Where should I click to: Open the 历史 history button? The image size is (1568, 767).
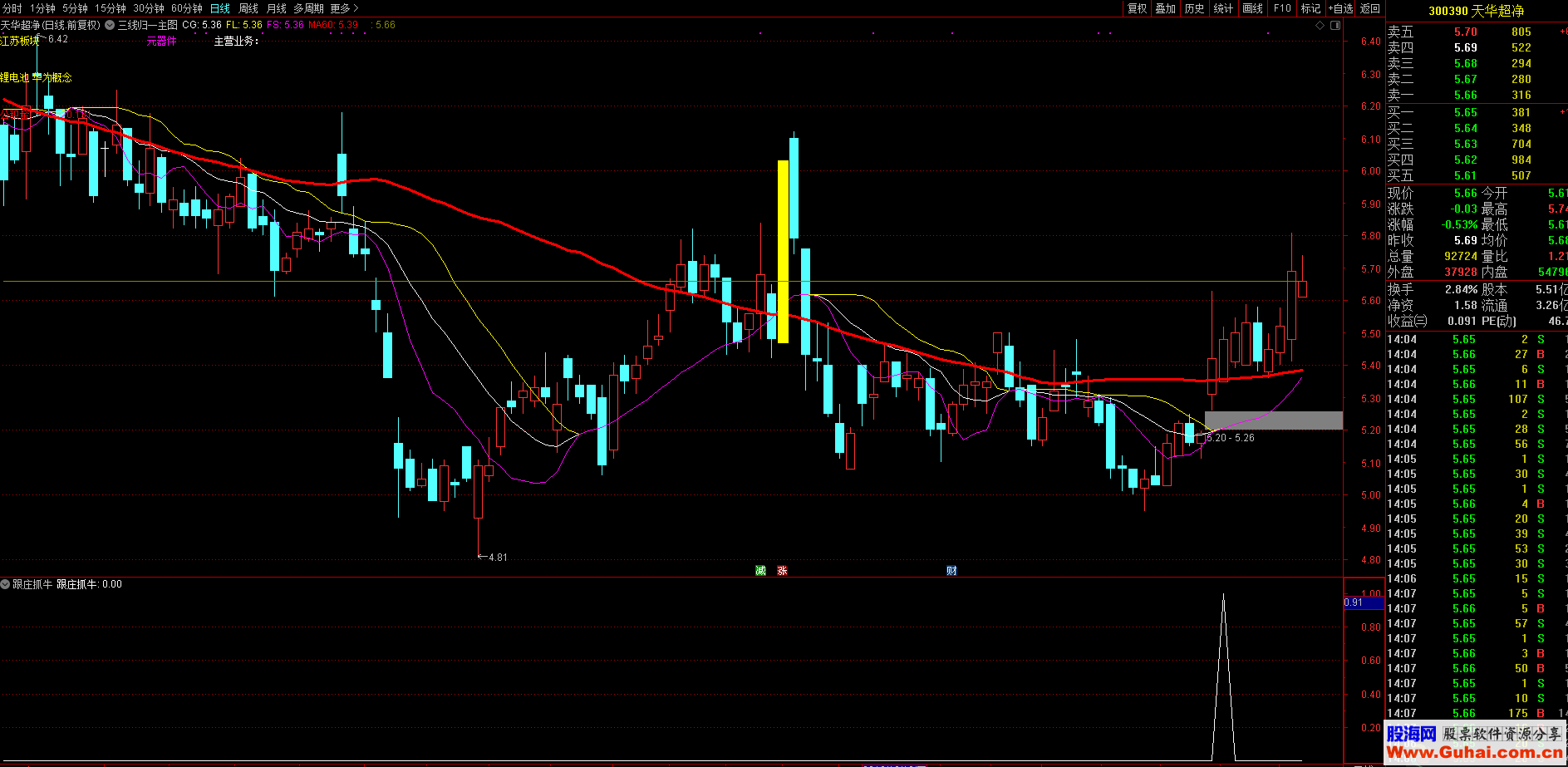[x=1194, y=8]
